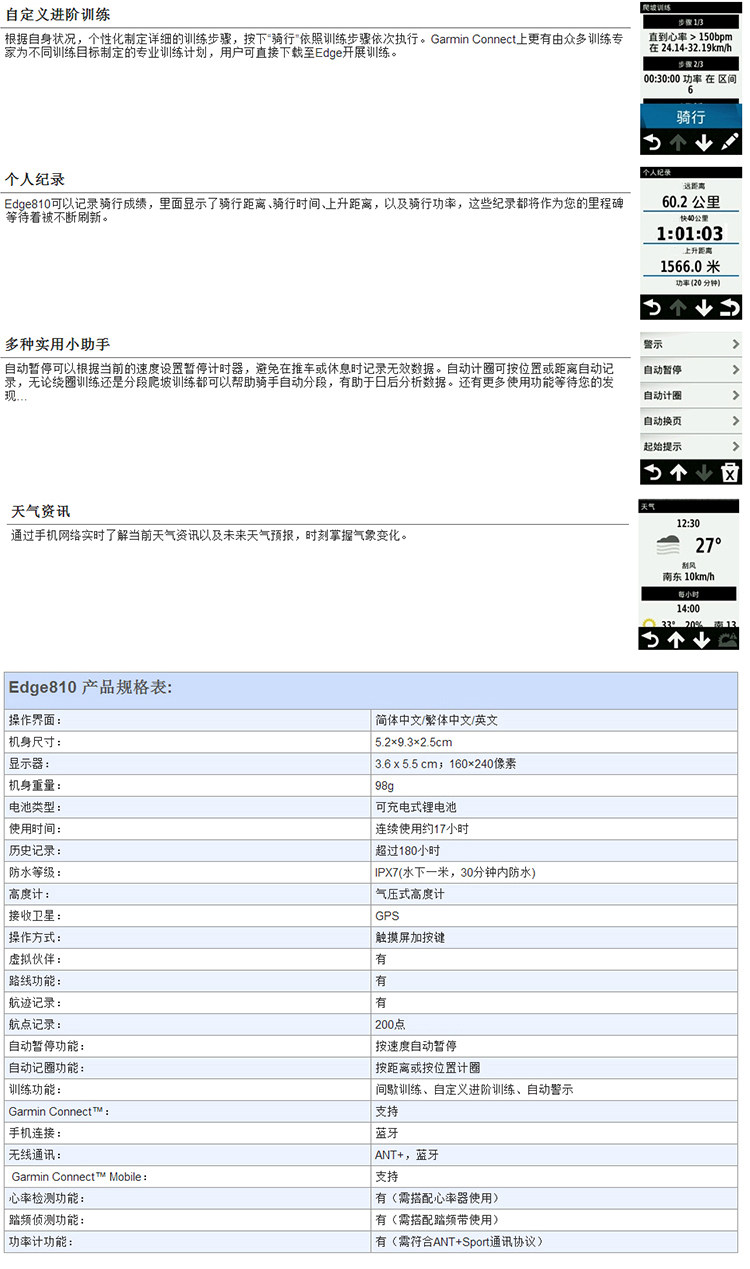Click the Garmin Connect™ Mobile row label

77,1177
